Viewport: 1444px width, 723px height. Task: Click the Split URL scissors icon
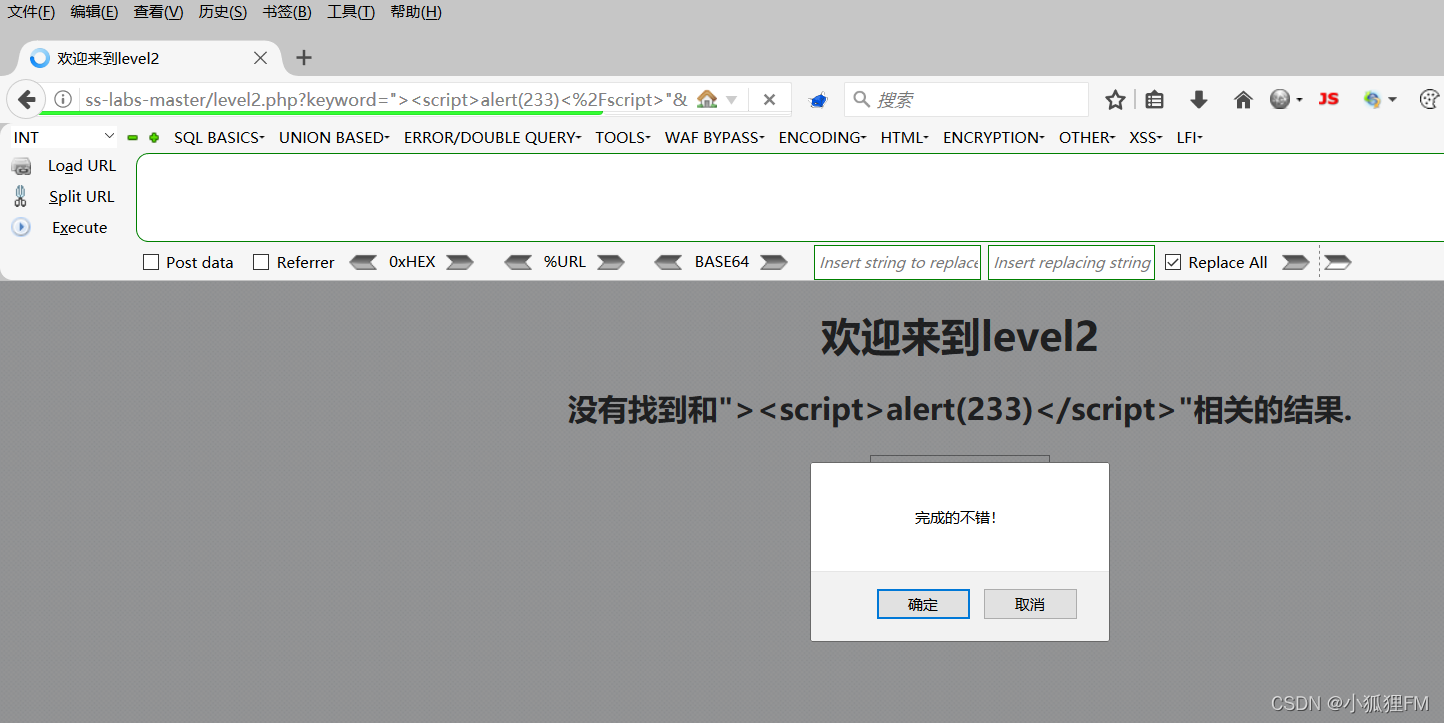pos(20,196)
